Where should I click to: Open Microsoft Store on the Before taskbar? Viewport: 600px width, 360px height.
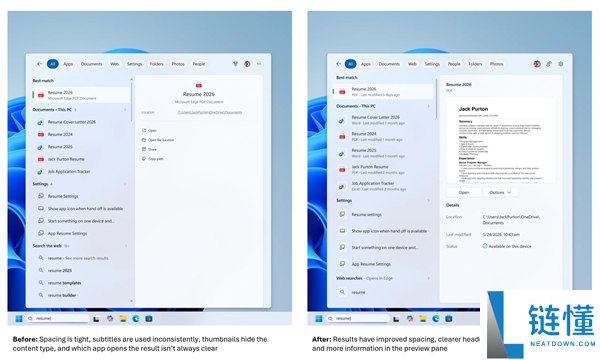149,319
